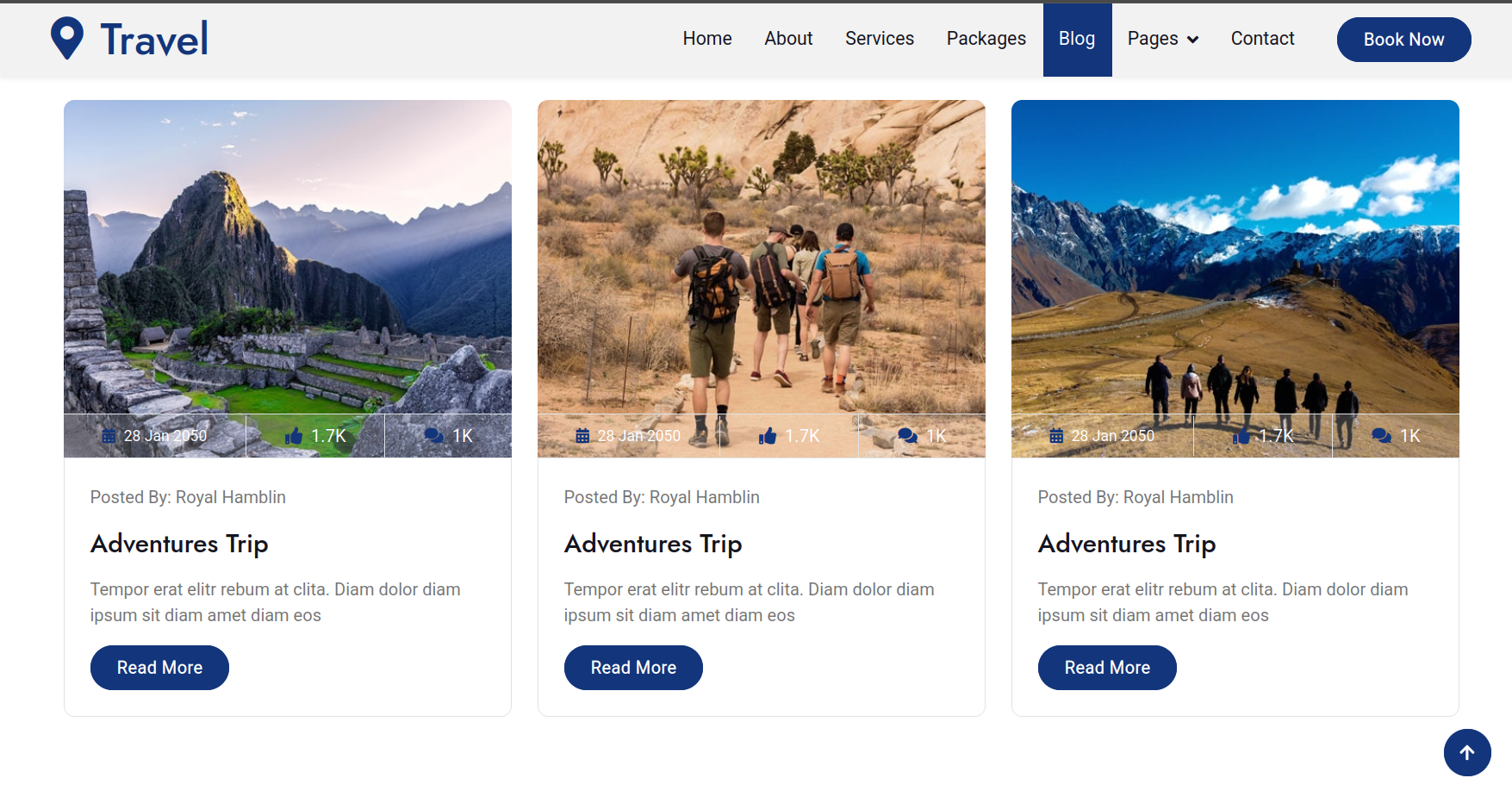
Task: Click Read More on the middle blog post
Action: (x=632, y=667)
